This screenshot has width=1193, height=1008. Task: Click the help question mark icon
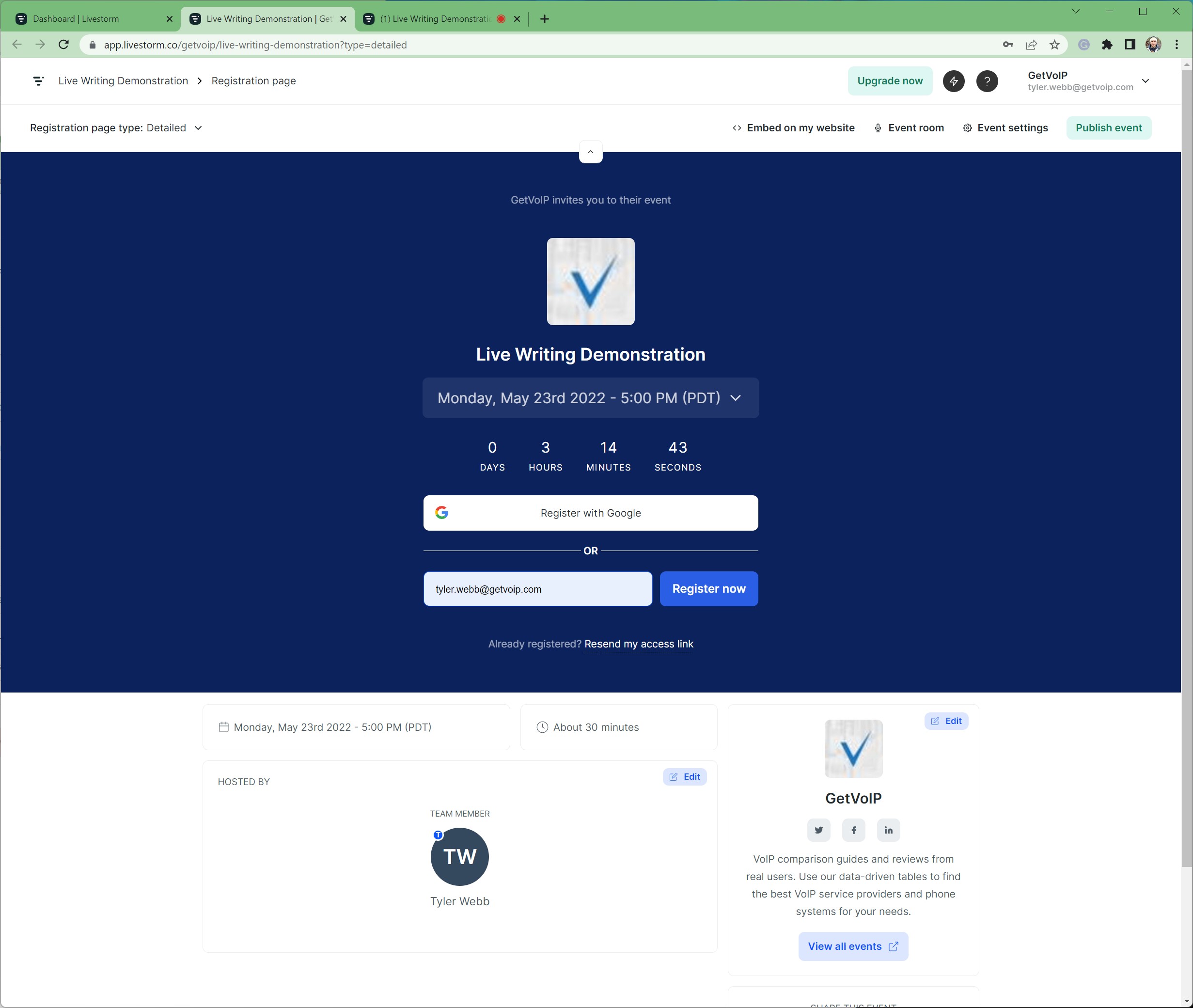point(986,80)
